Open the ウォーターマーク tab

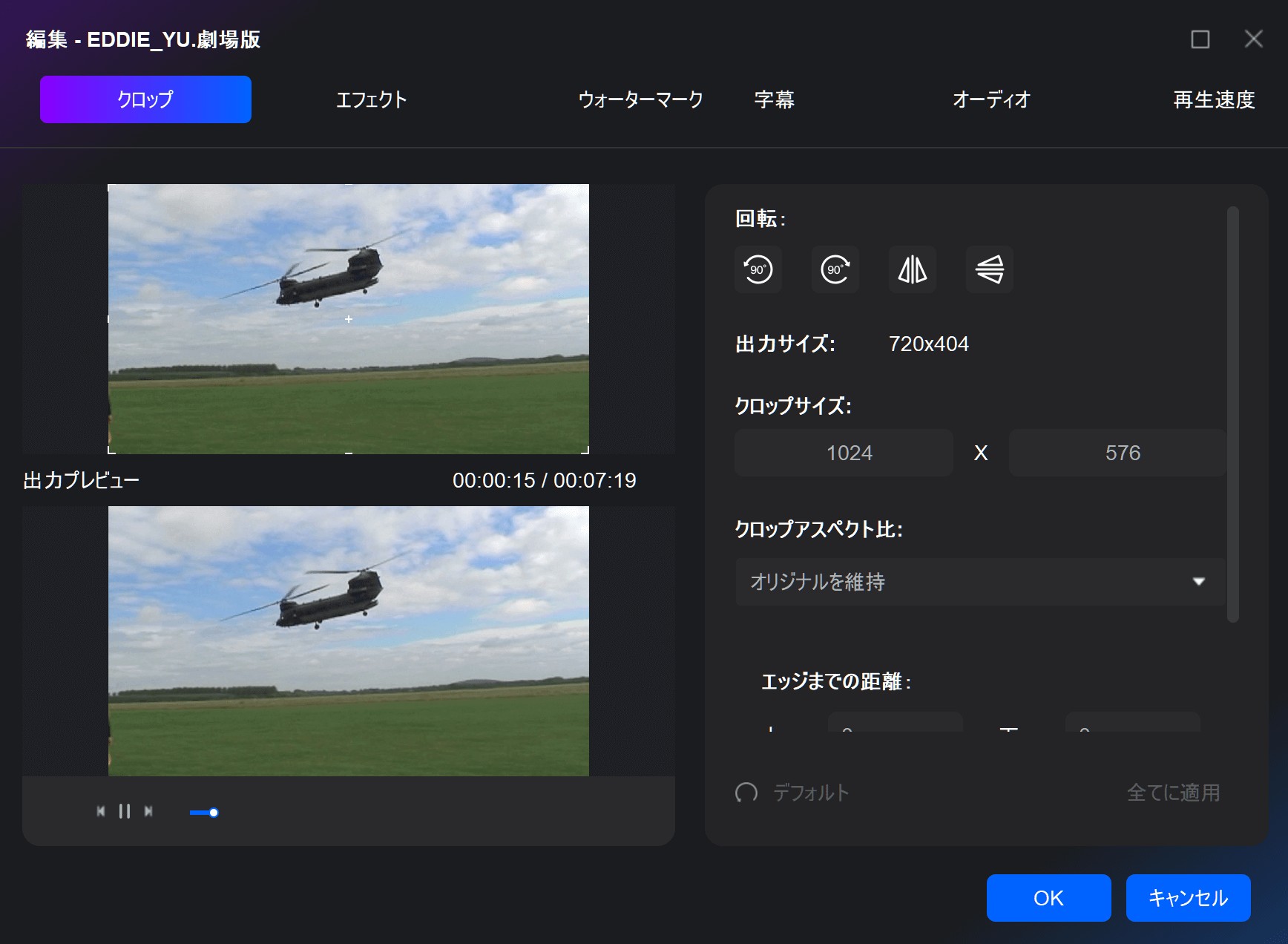[640, 99]
